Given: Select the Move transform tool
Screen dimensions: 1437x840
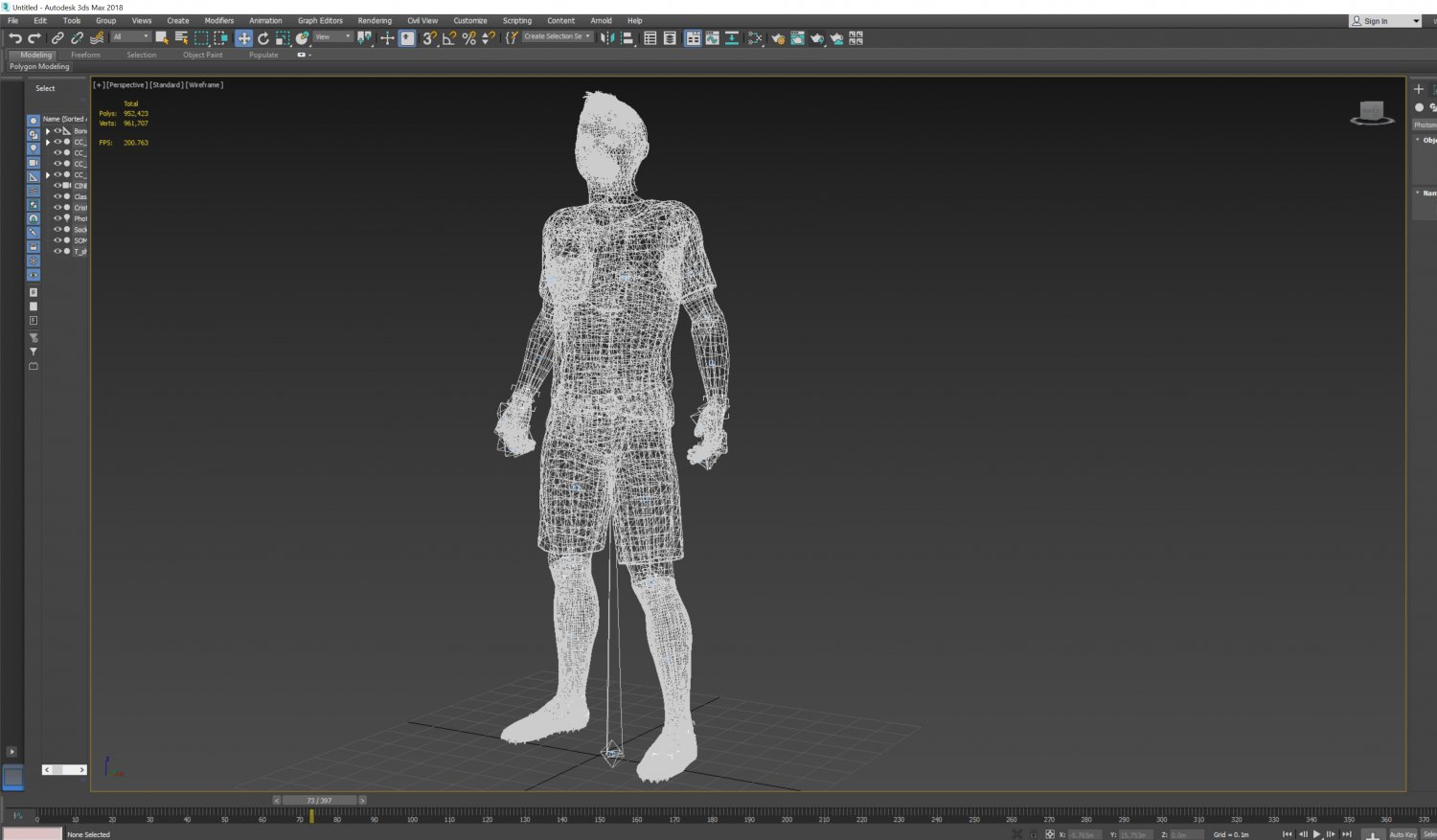Looking at the screenshot, I should [243, 38].
